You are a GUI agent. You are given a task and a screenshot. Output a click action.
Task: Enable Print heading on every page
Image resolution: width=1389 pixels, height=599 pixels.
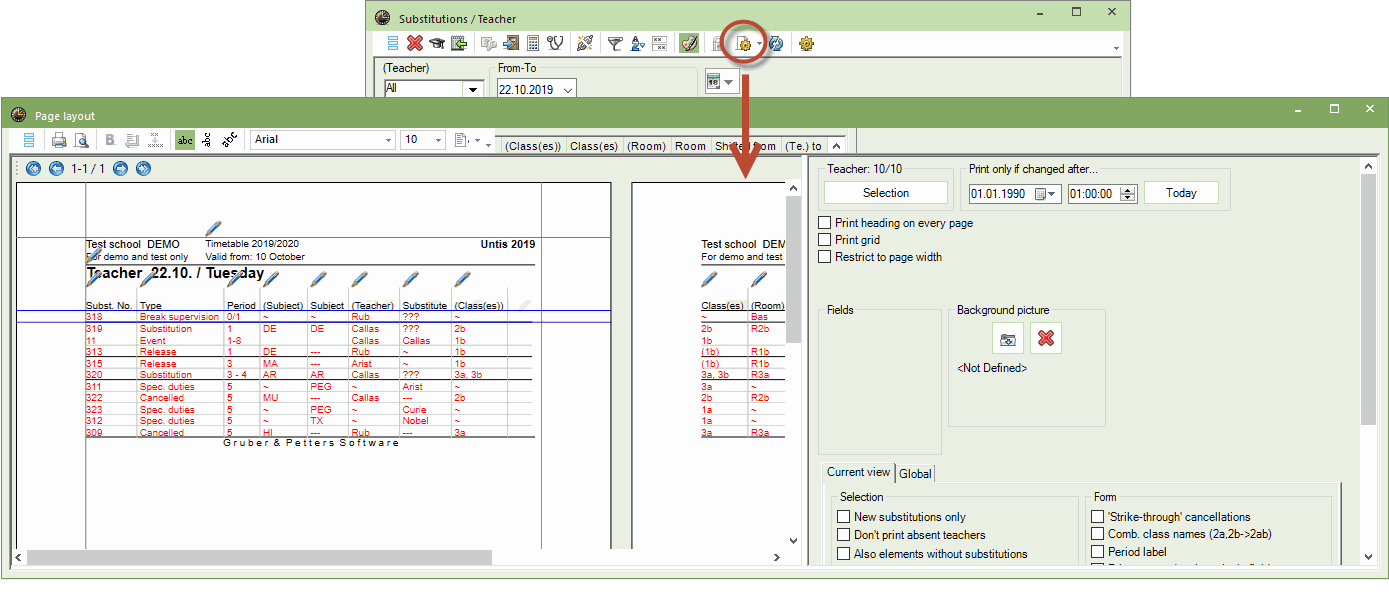point(825,223)
